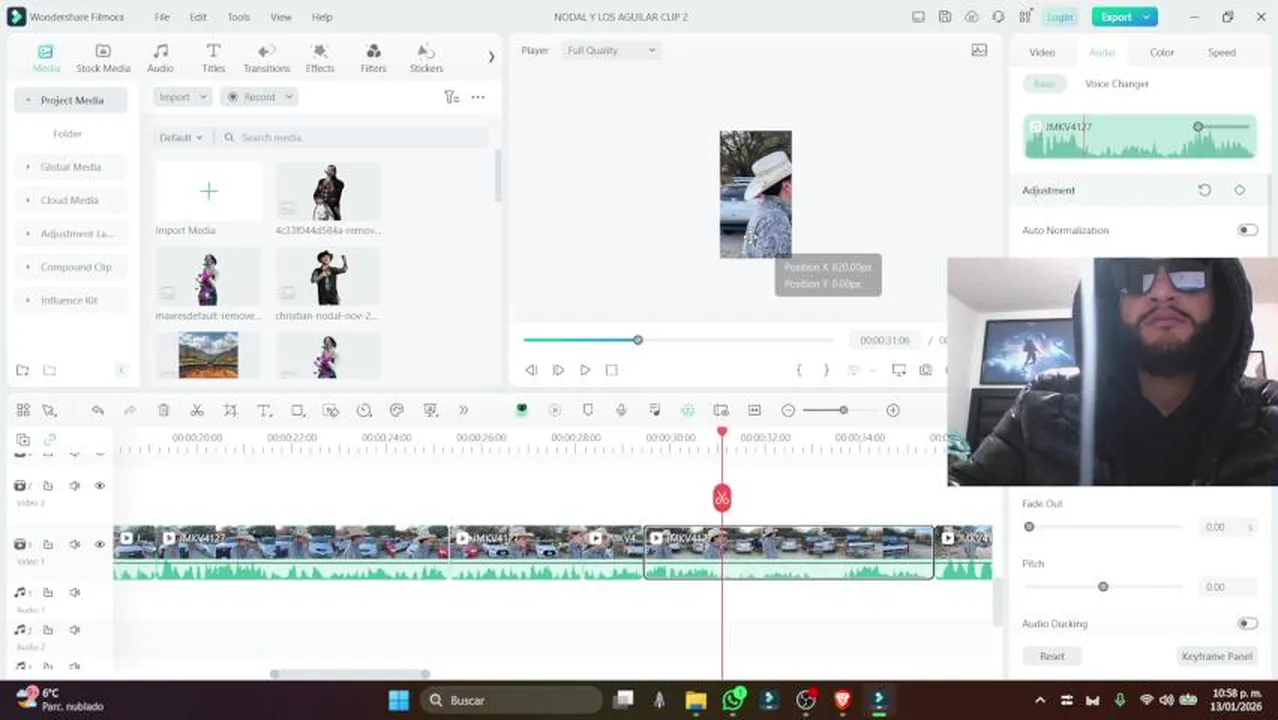The height and width of the screenshot is (720, 1278).
Task: Mute the Video 1 track
Action: [74, 544]
